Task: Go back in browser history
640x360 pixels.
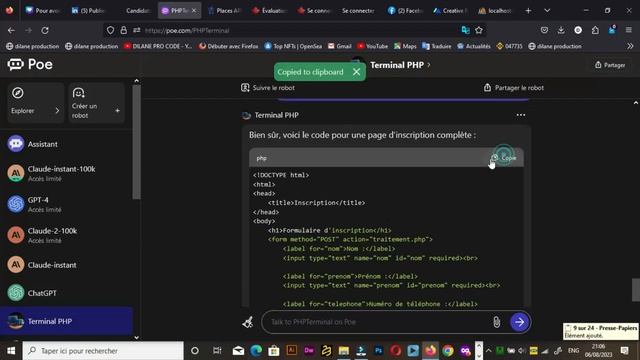Action: point(11,30)
